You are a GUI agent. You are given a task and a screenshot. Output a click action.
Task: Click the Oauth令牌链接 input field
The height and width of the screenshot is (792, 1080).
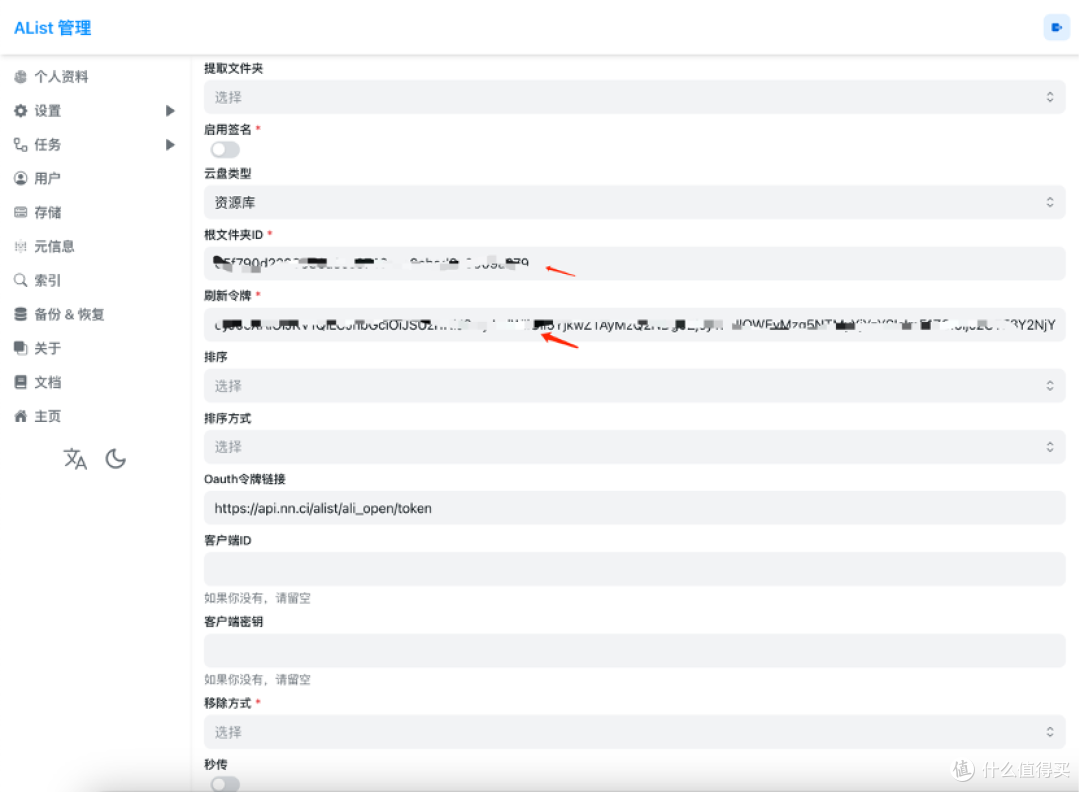tap(634, 508)
